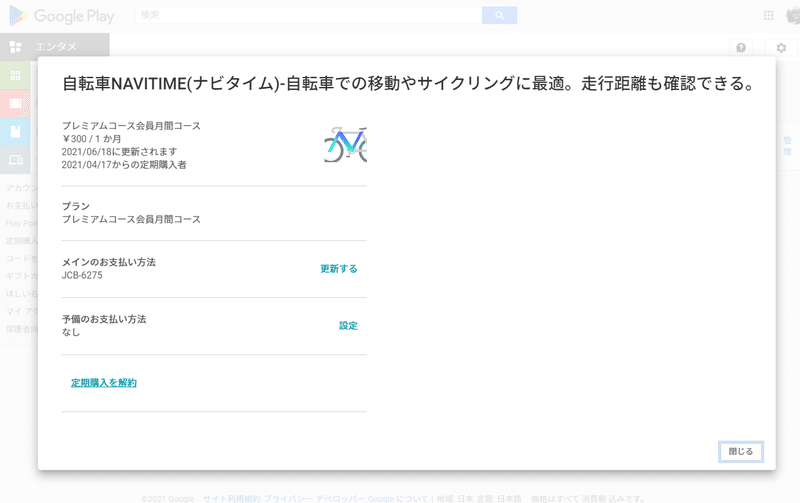Click the green Apps sidebar icon
Viewport: 800px width, 503px height.
(15, 76)
